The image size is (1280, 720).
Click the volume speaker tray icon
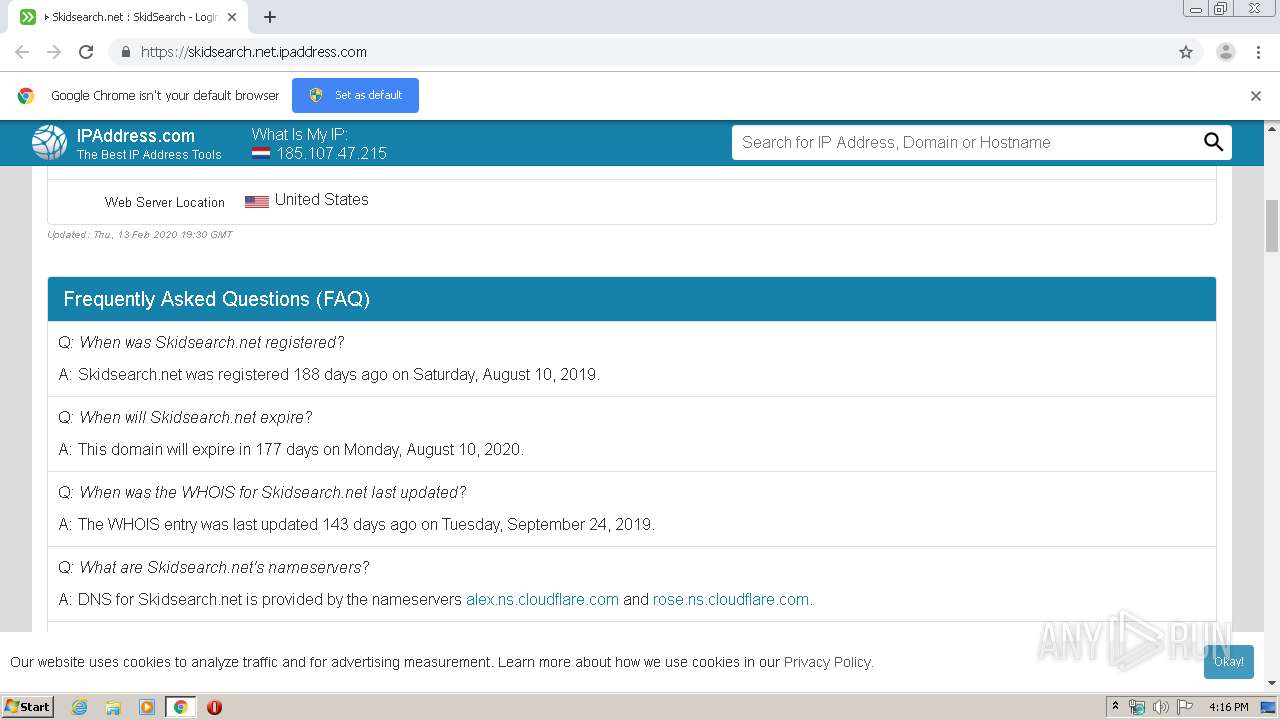1160,707
